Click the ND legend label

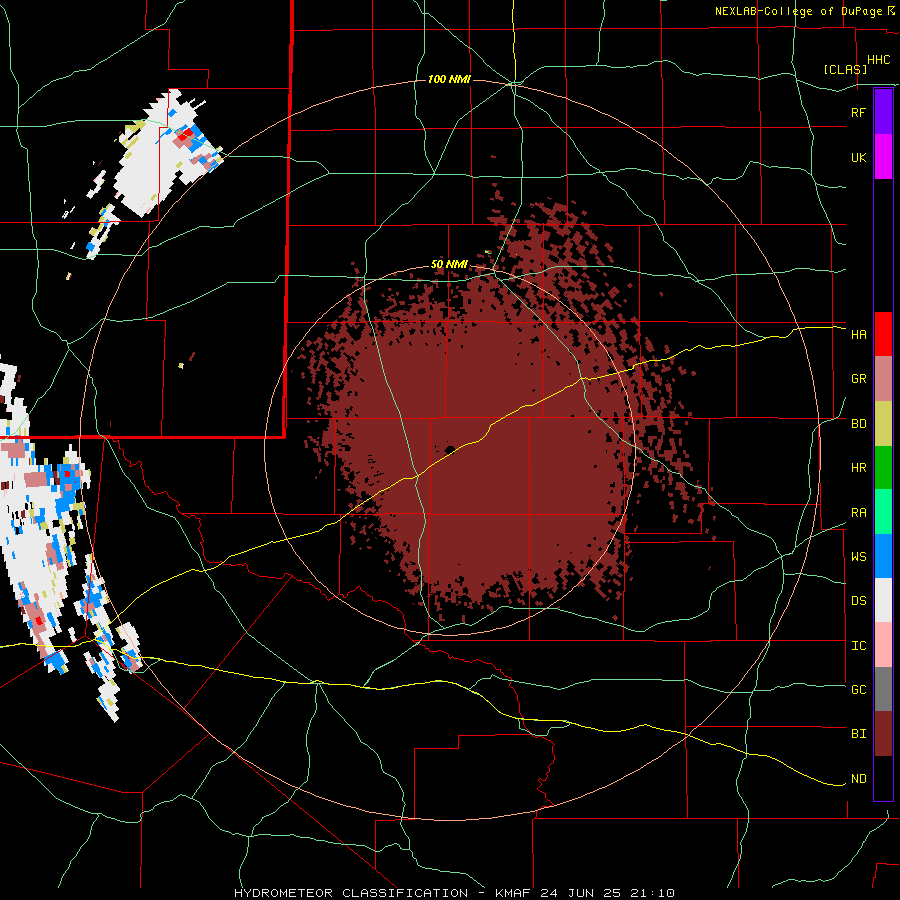858,779
